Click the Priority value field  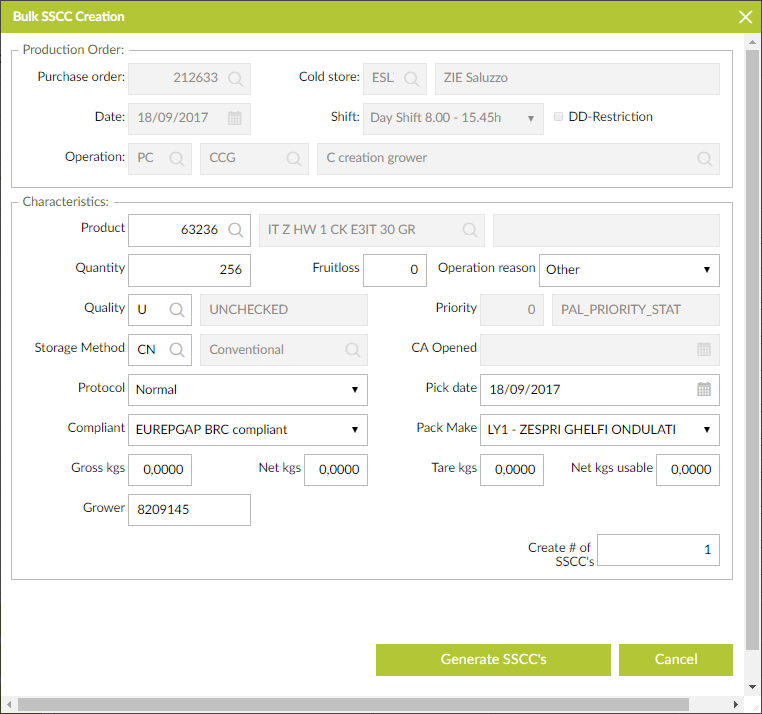pyautogui.click(x=512, y=310)
